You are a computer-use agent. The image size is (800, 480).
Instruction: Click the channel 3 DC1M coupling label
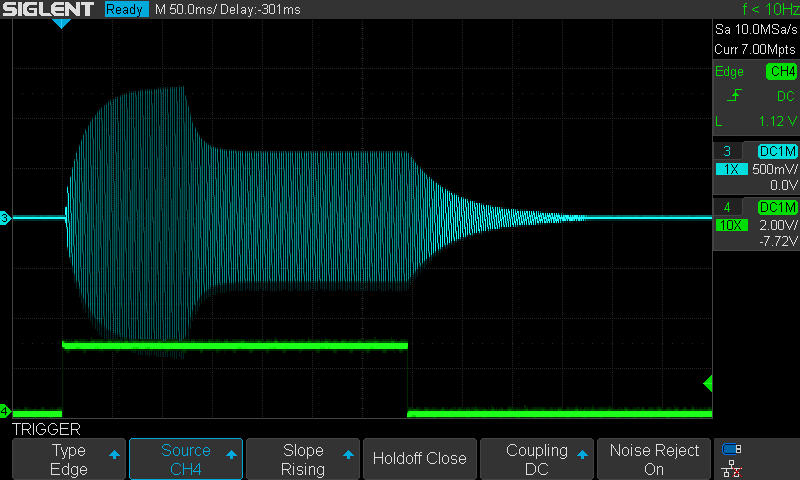pos(777,151)
